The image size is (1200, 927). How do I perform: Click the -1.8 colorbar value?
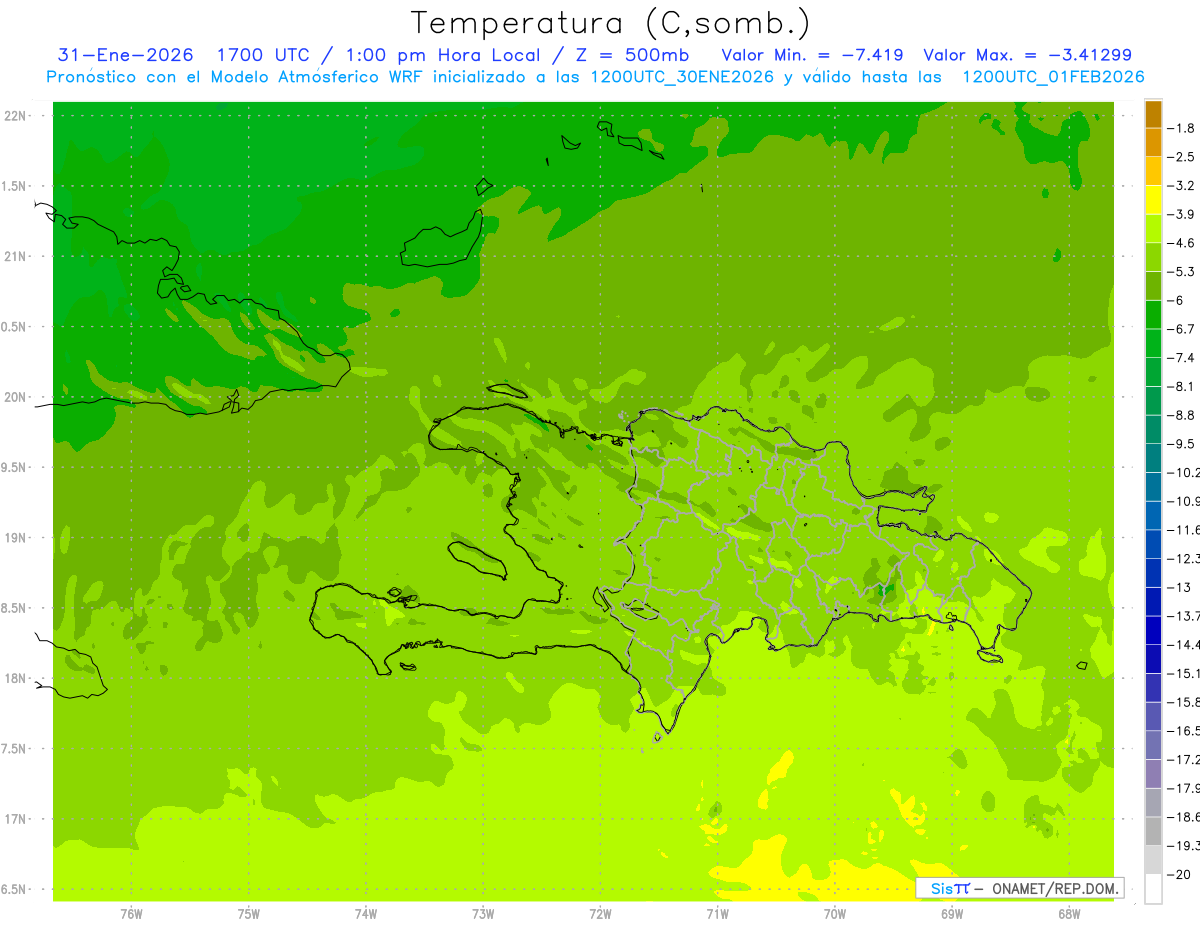1182,128
